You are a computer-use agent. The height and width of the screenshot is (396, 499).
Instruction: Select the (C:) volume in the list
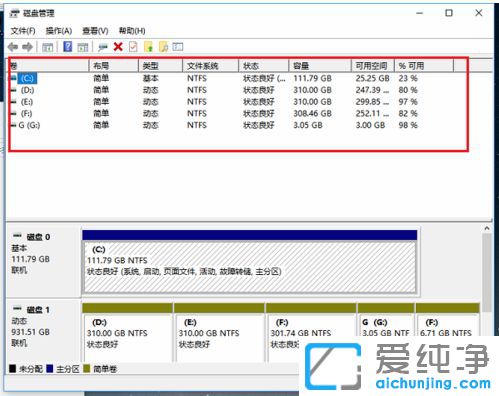tap(27, 78)
